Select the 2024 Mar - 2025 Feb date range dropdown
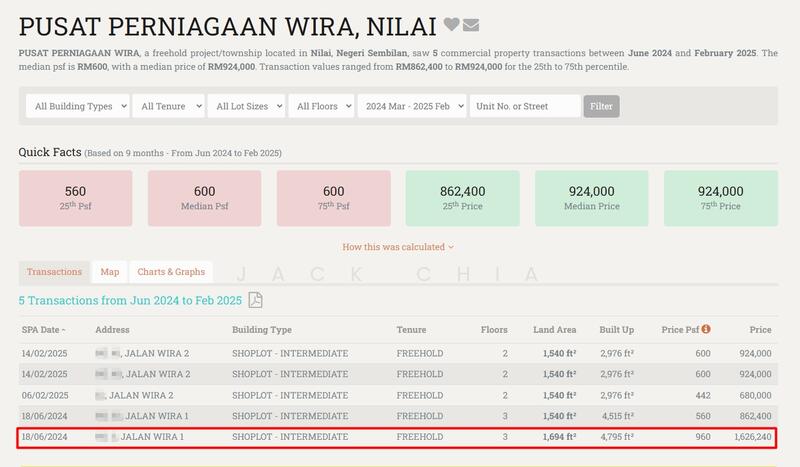The height and width of the screenshot is (467, 800). pos(411,106)
